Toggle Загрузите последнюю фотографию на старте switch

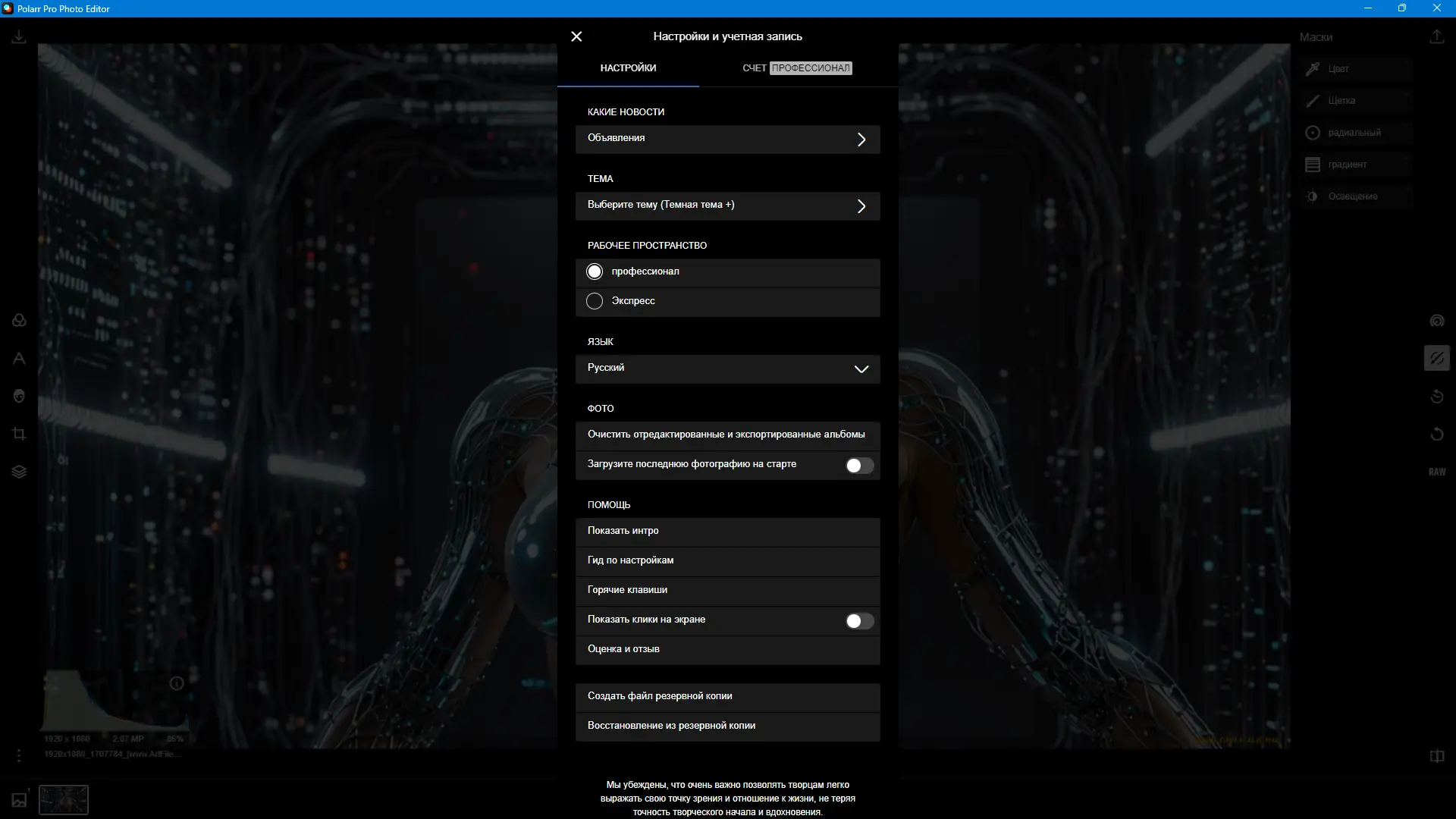pos(859,466)
